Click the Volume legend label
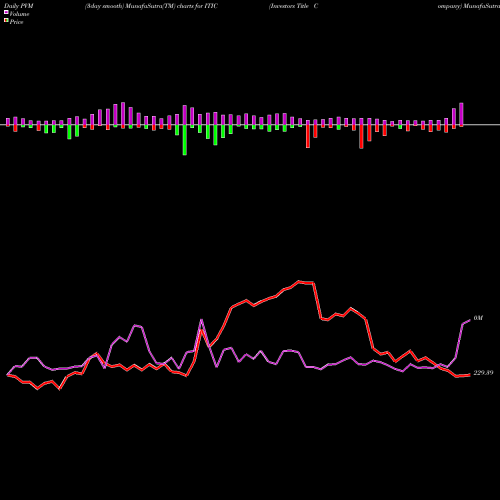Viewport: 500px width, 500px height. 19,14
